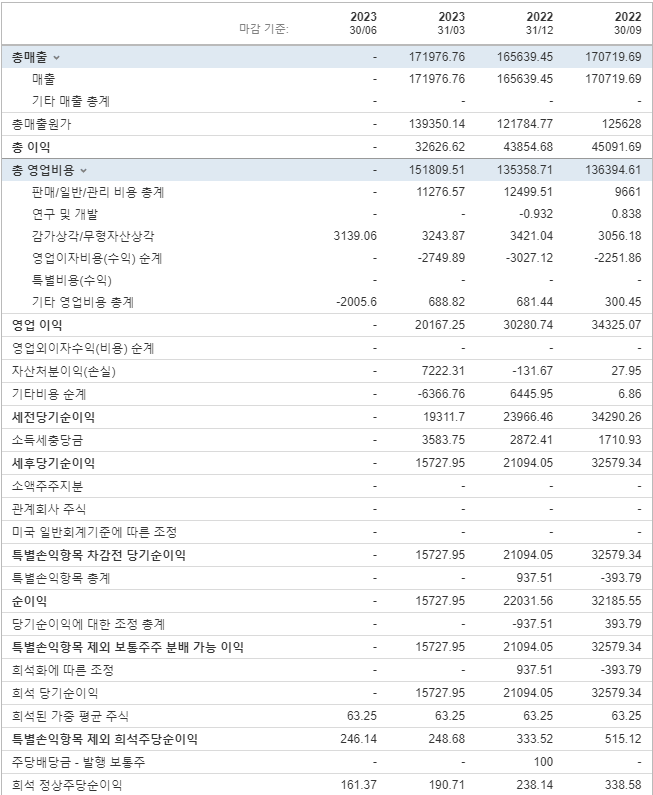This screenshot has height=795, width=653.
Task: Click the 특별손익항목 총계 label
Action: (x=61, y=579)
